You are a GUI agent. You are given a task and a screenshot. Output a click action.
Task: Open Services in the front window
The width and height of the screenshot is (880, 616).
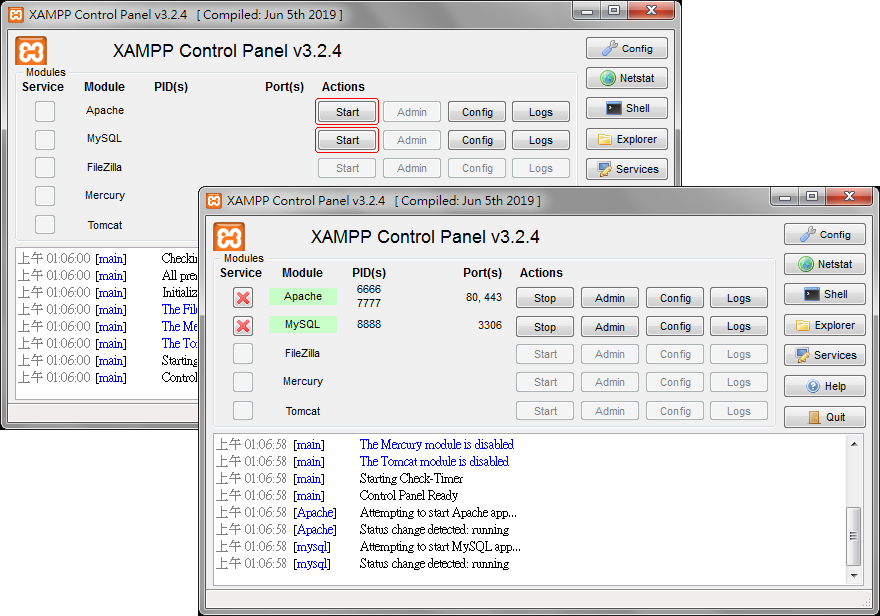click(x=824, y=356)
